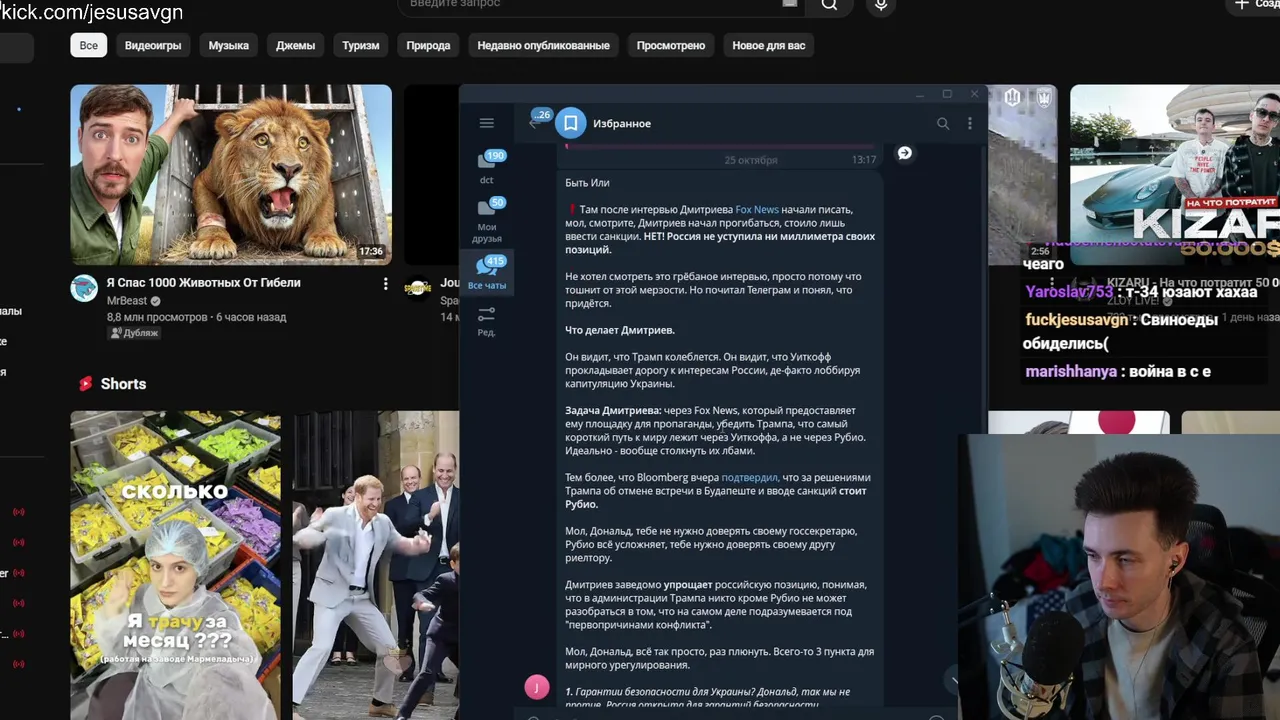Screen dimensions: 1280x720
Task: Click the Shorts logo icon
Action: tap(86, 384)
